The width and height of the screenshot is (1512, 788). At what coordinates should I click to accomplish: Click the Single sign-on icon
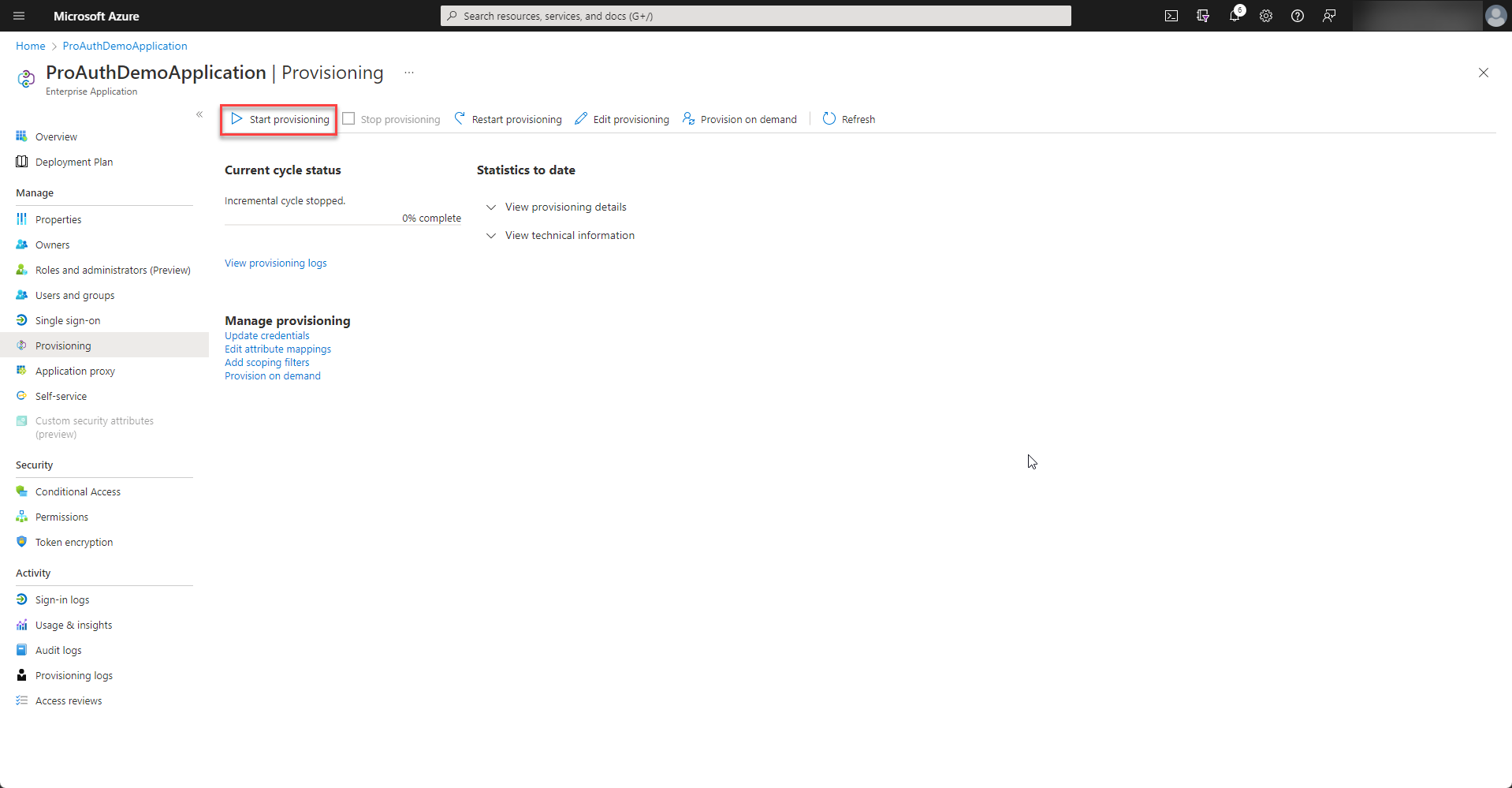(x=22, y=320)
